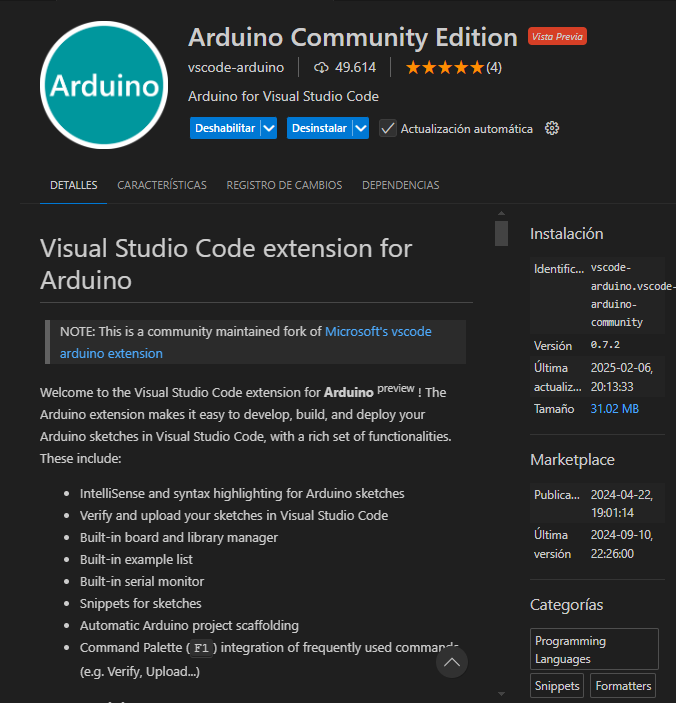Select the Snippets category tag
The image size is (676, 703).
[x=557, y=686]
